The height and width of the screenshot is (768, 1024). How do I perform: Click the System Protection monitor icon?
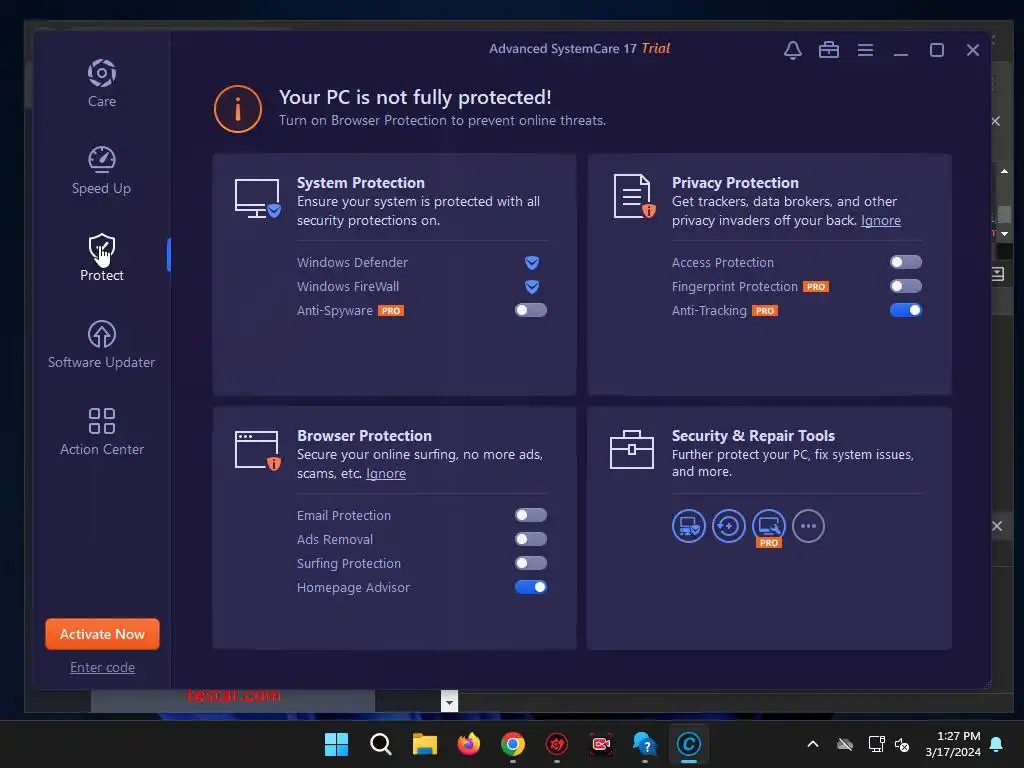(x=257, y=198)
